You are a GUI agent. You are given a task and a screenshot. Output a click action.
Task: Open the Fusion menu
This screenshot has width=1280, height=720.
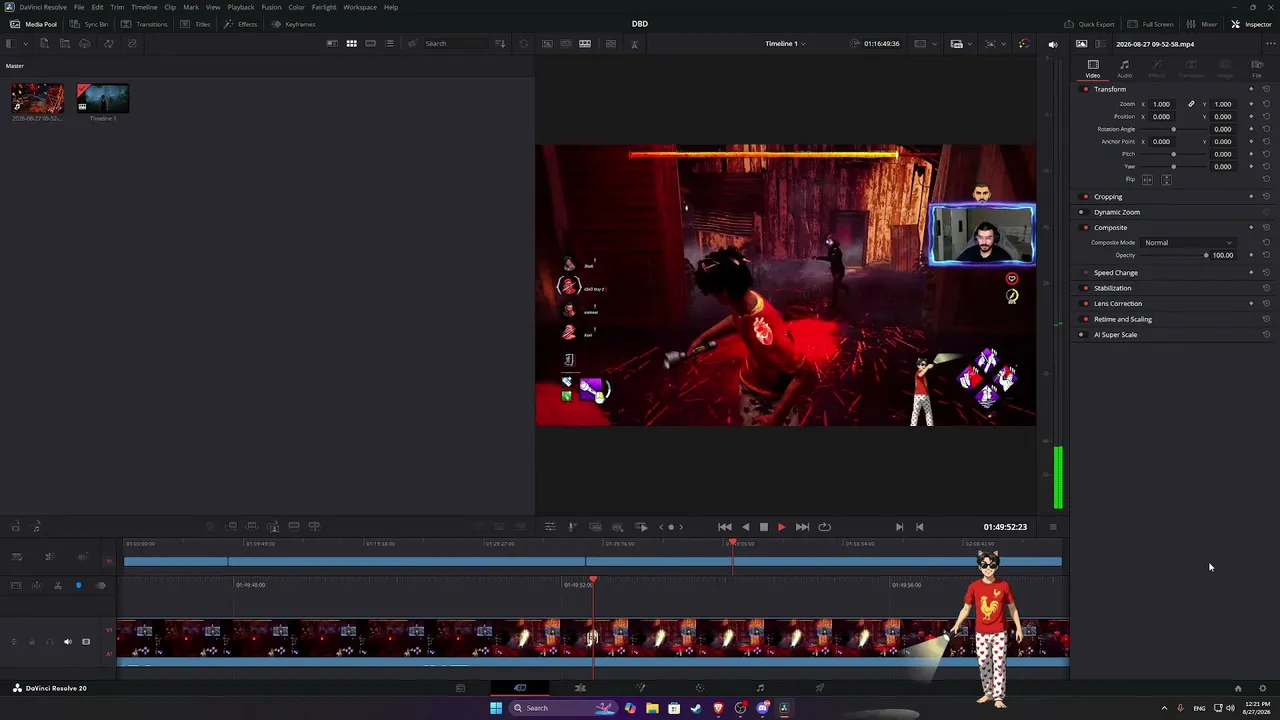tap(271, 7)
